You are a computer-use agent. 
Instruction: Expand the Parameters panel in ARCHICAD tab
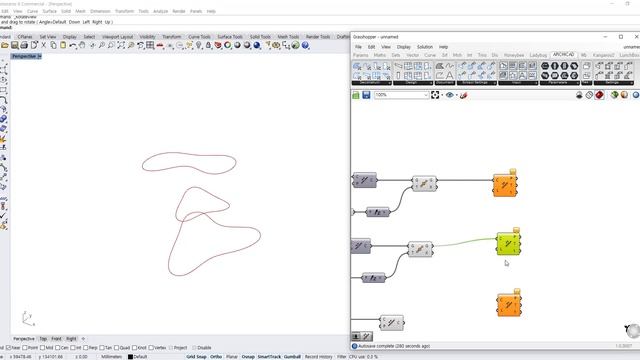tap(559, 83)
